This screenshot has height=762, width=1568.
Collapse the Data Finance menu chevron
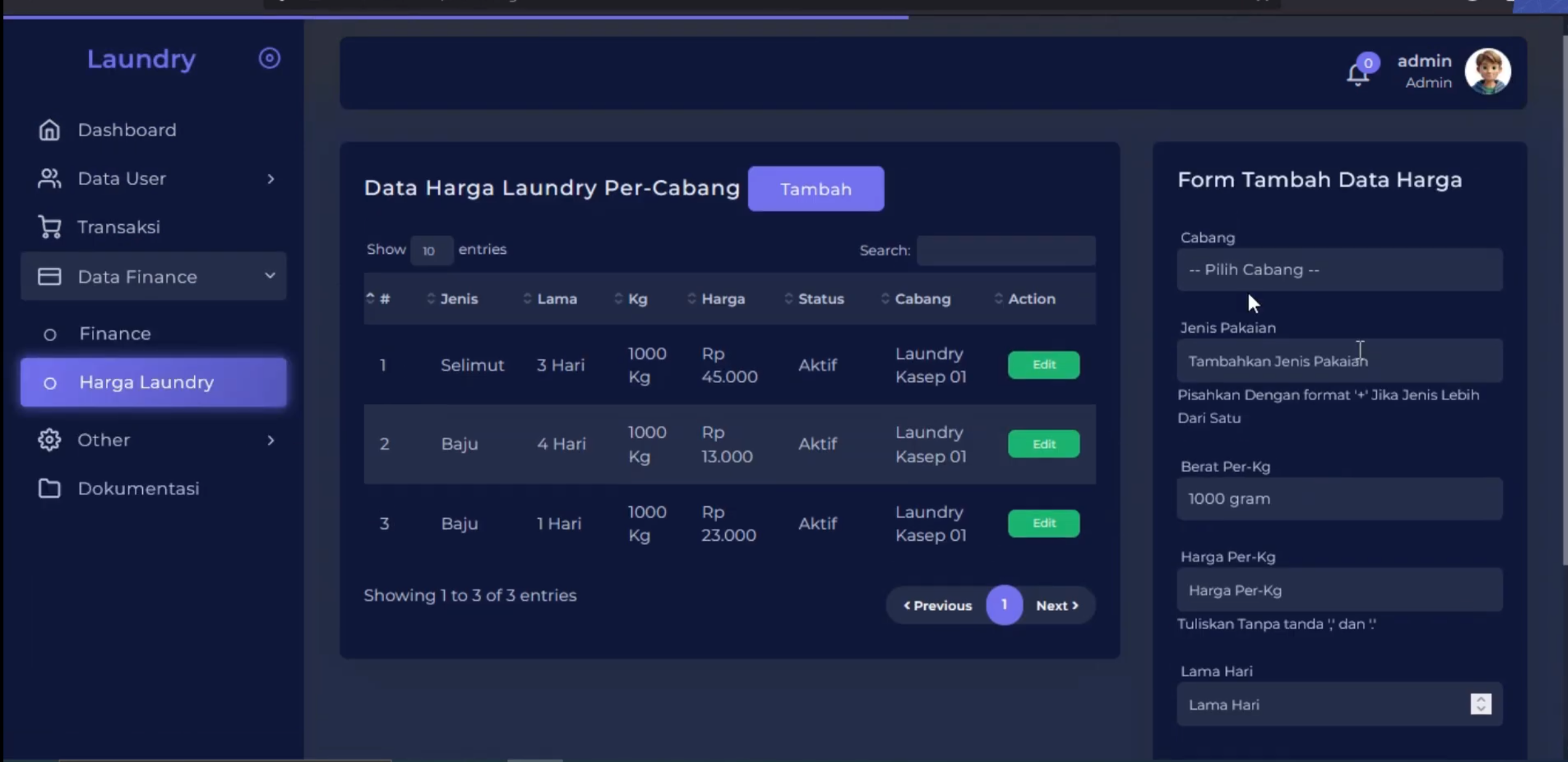(x=270, y=275)
